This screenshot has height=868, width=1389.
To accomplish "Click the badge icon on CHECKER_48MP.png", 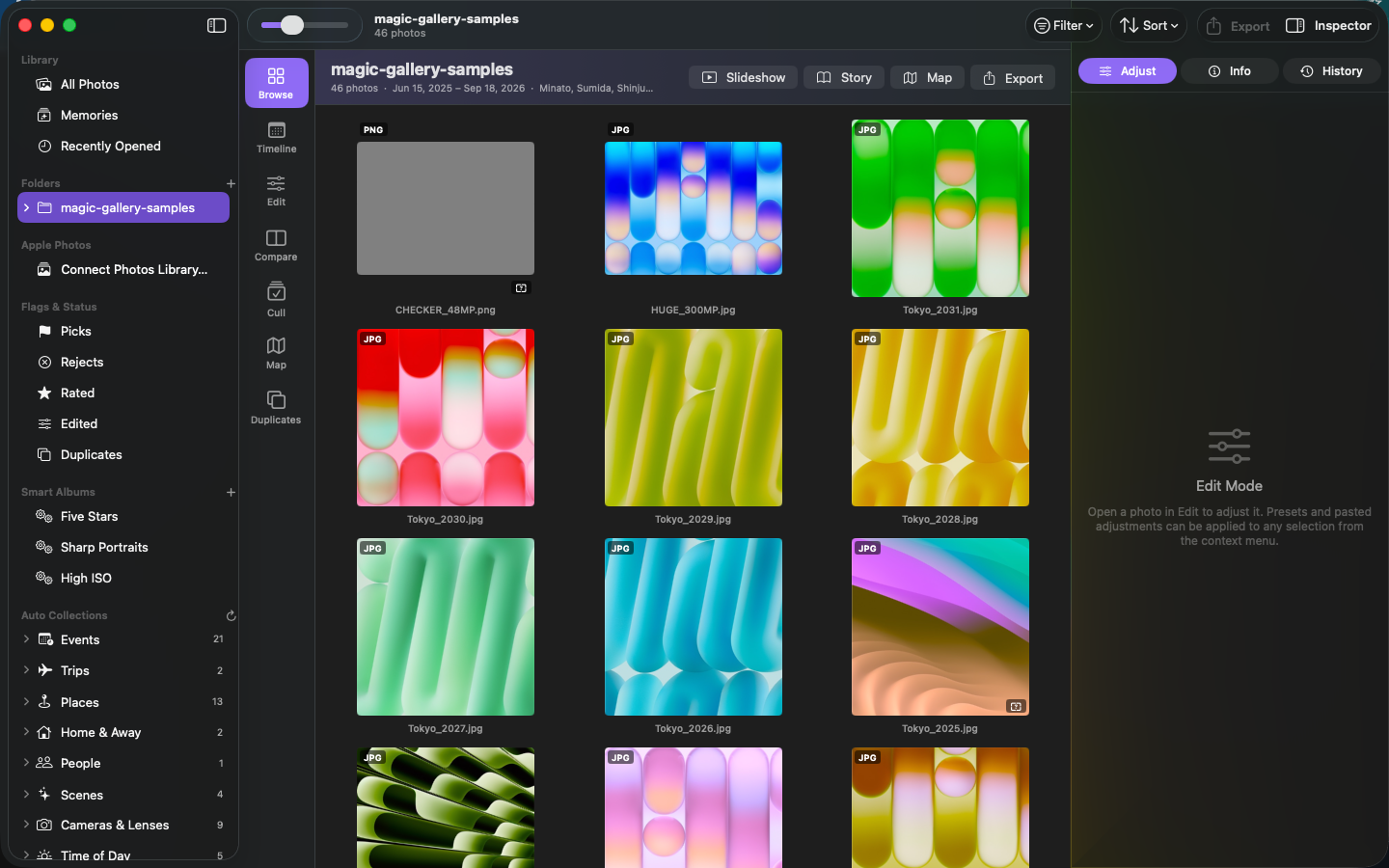I will coord(521,288).
